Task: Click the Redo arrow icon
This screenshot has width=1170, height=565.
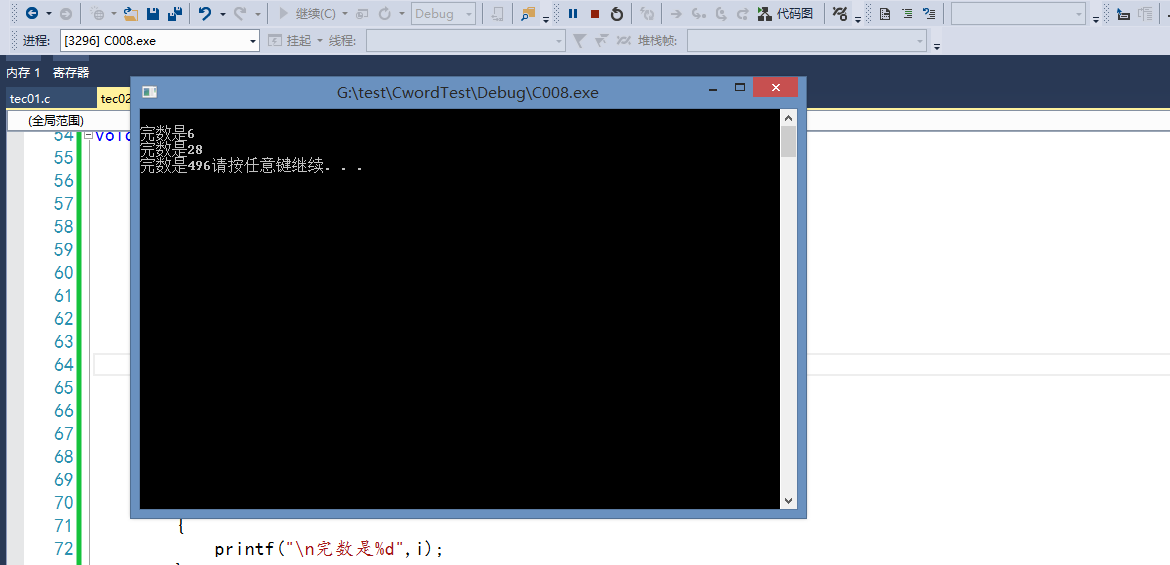Action: [x=240, y=13]
